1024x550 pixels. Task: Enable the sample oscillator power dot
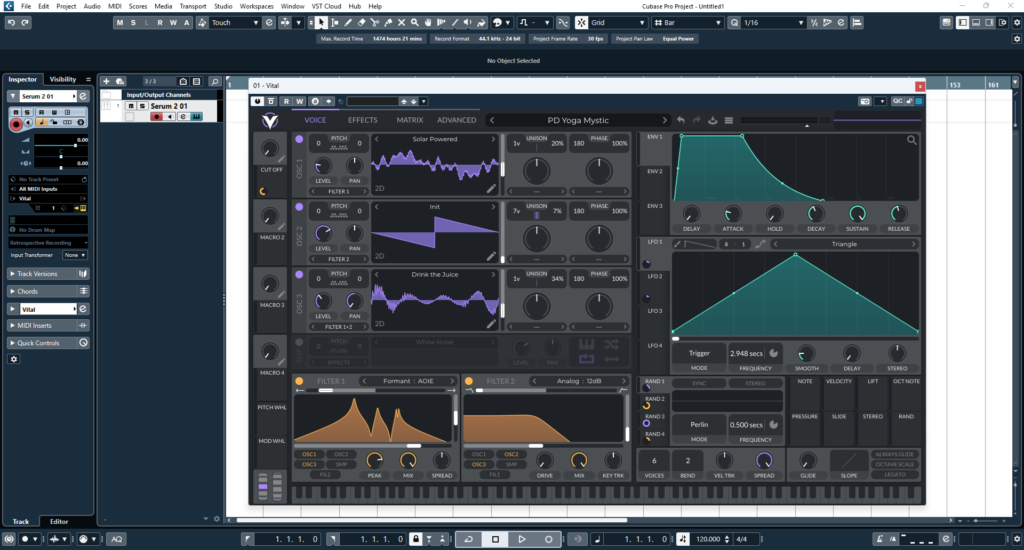299,342
